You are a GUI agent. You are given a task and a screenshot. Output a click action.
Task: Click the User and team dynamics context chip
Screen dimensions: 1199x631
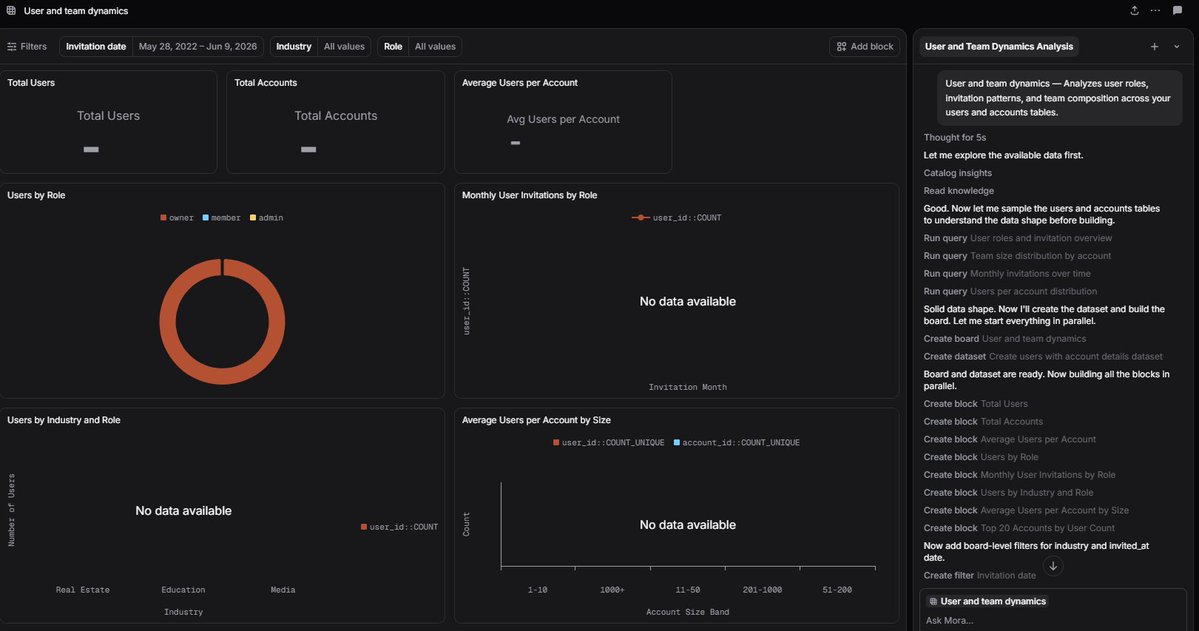(987, 601)
